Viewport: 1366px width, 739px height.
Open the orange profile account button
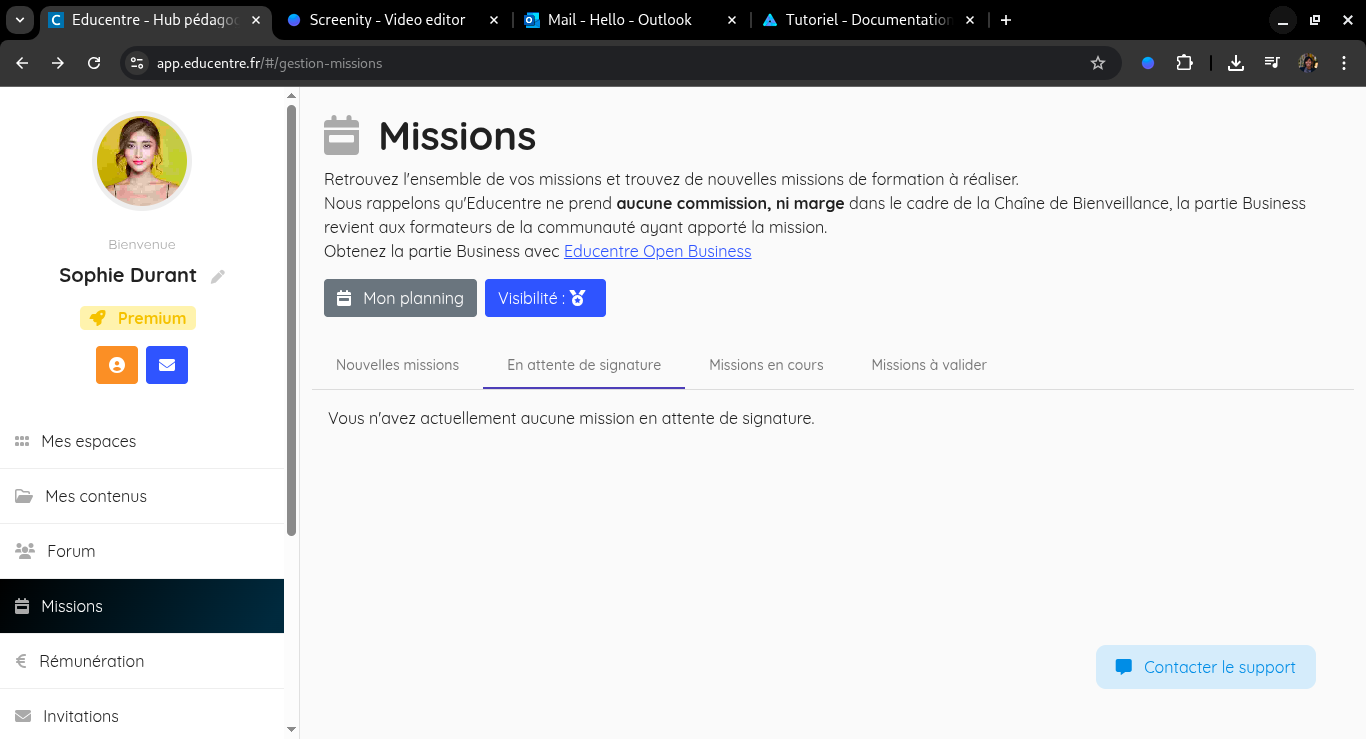117,365
